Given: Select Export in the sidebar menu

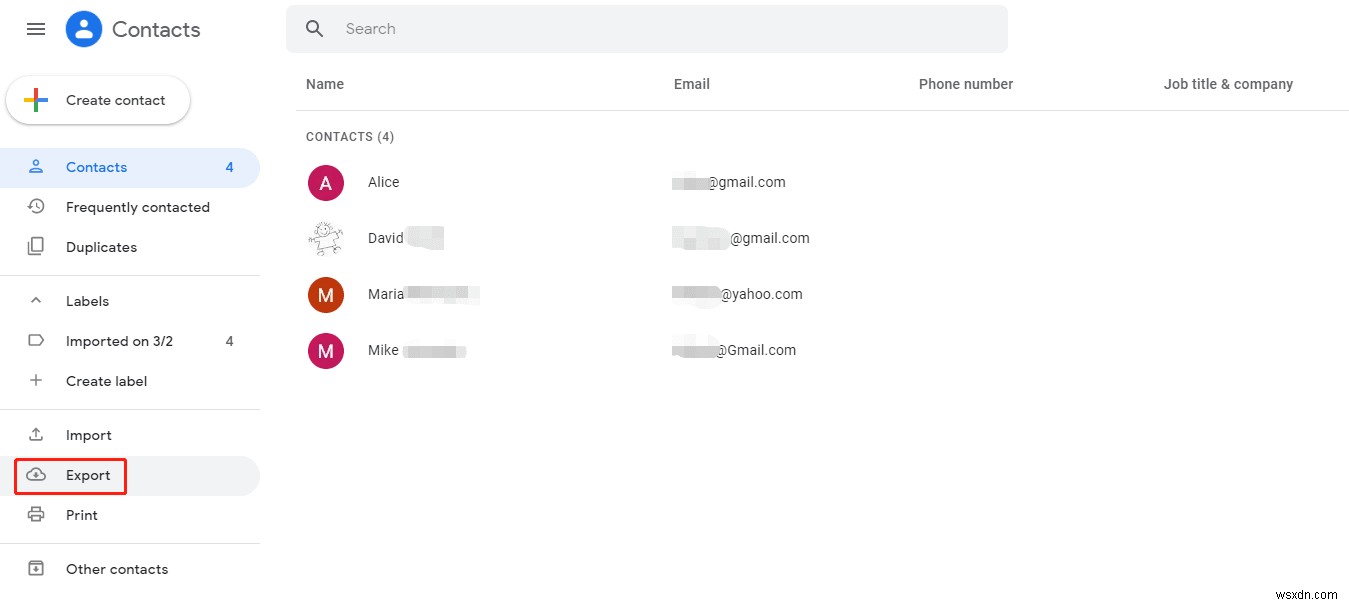Looking at the screenshot, I should tap(88, 475).
